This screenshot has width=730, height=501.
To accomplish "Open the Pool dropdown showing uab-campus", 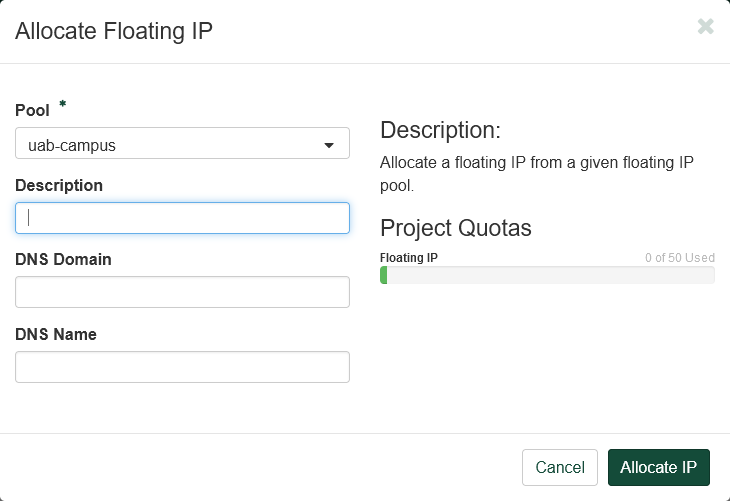I will pos(170,144).
